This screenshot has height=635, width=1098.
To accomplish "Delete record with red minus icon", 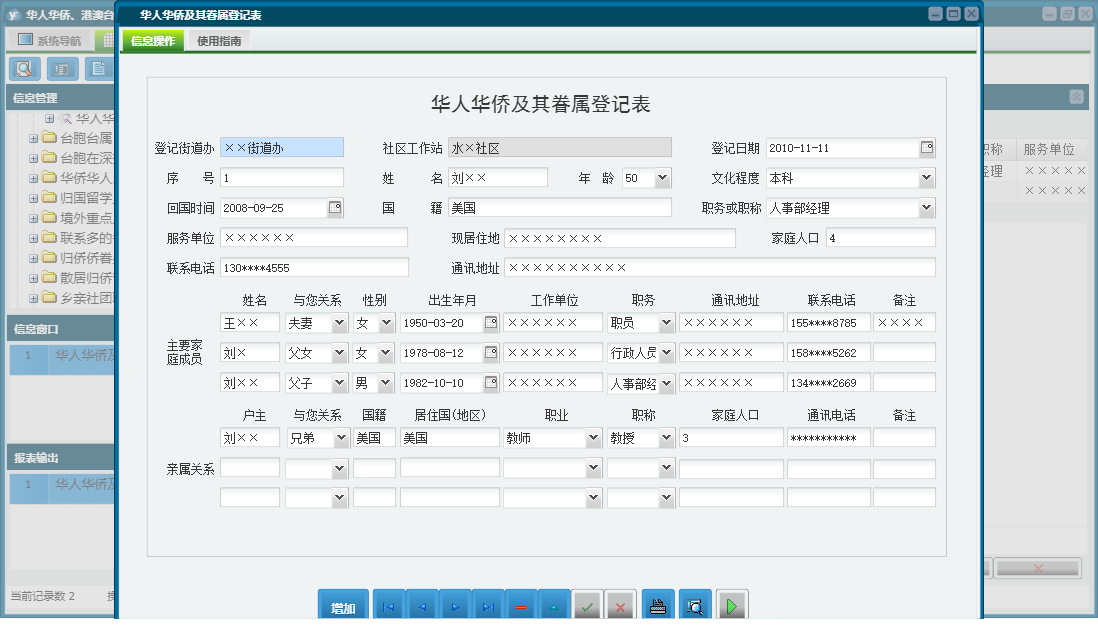I will [521, 607].
